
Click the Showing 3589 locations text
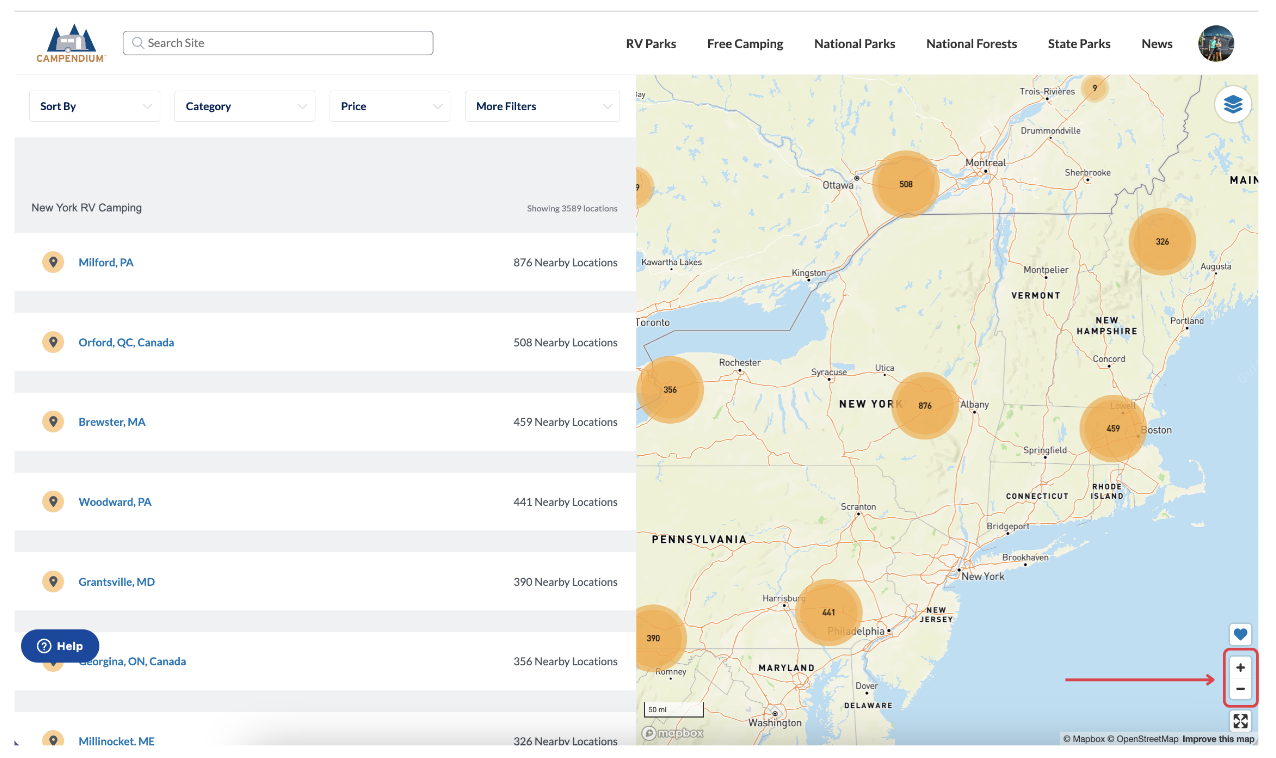pos(572,209)
